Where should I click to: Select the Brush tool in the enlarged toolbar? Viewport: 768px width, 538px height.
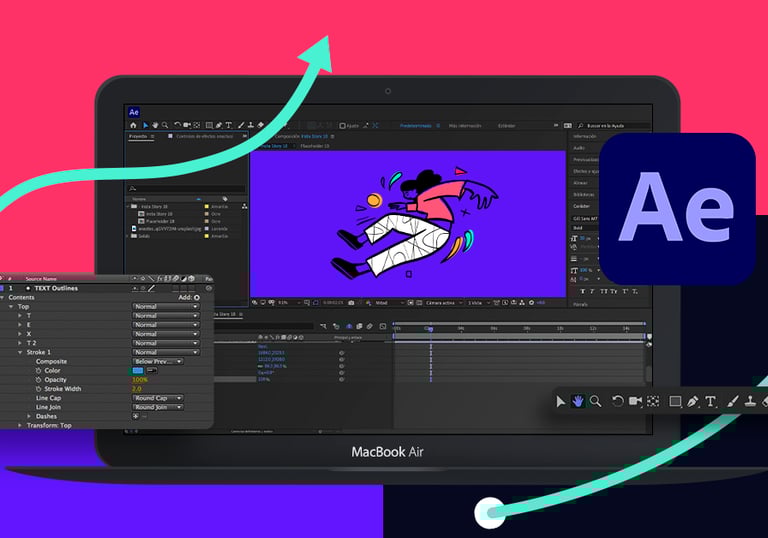click(732, 402)
